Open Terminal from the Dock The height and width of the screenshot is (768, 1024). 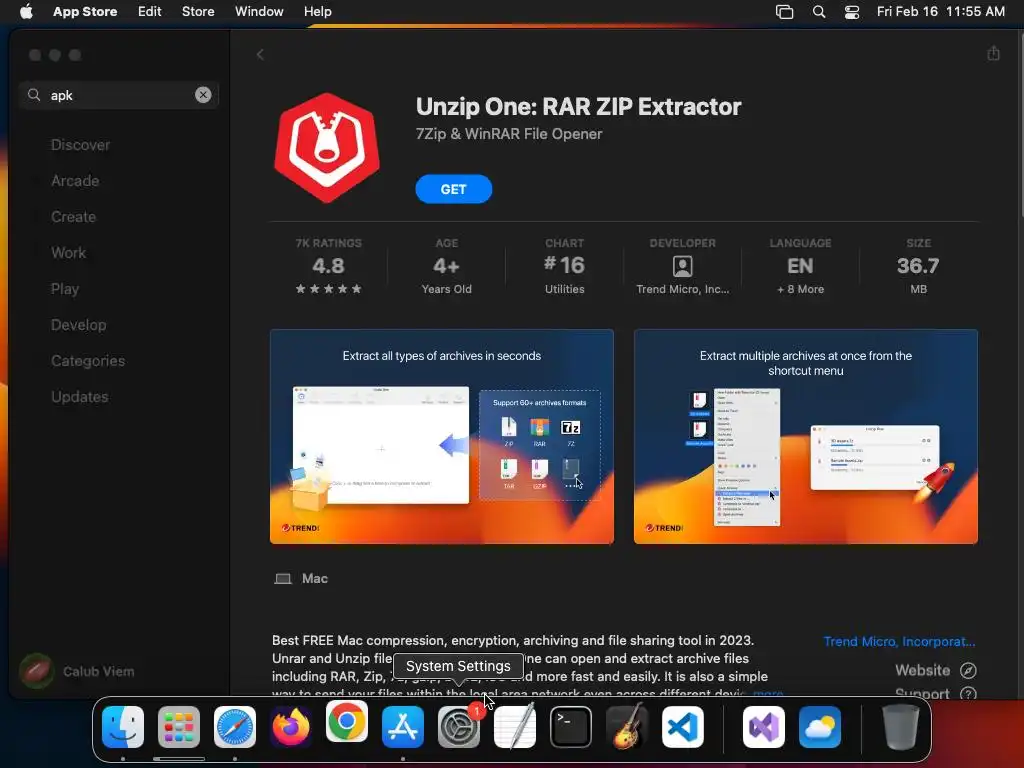click(x=571, y=727)
